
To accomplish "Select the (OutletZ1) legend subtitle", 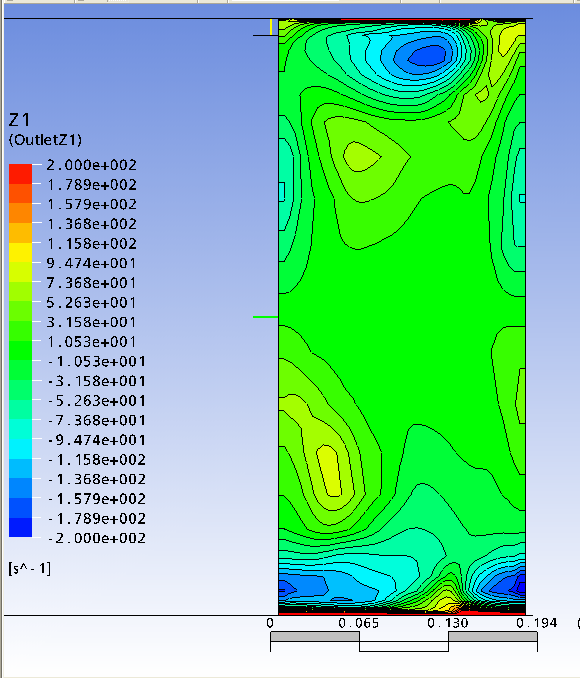I will coord(45,140).
